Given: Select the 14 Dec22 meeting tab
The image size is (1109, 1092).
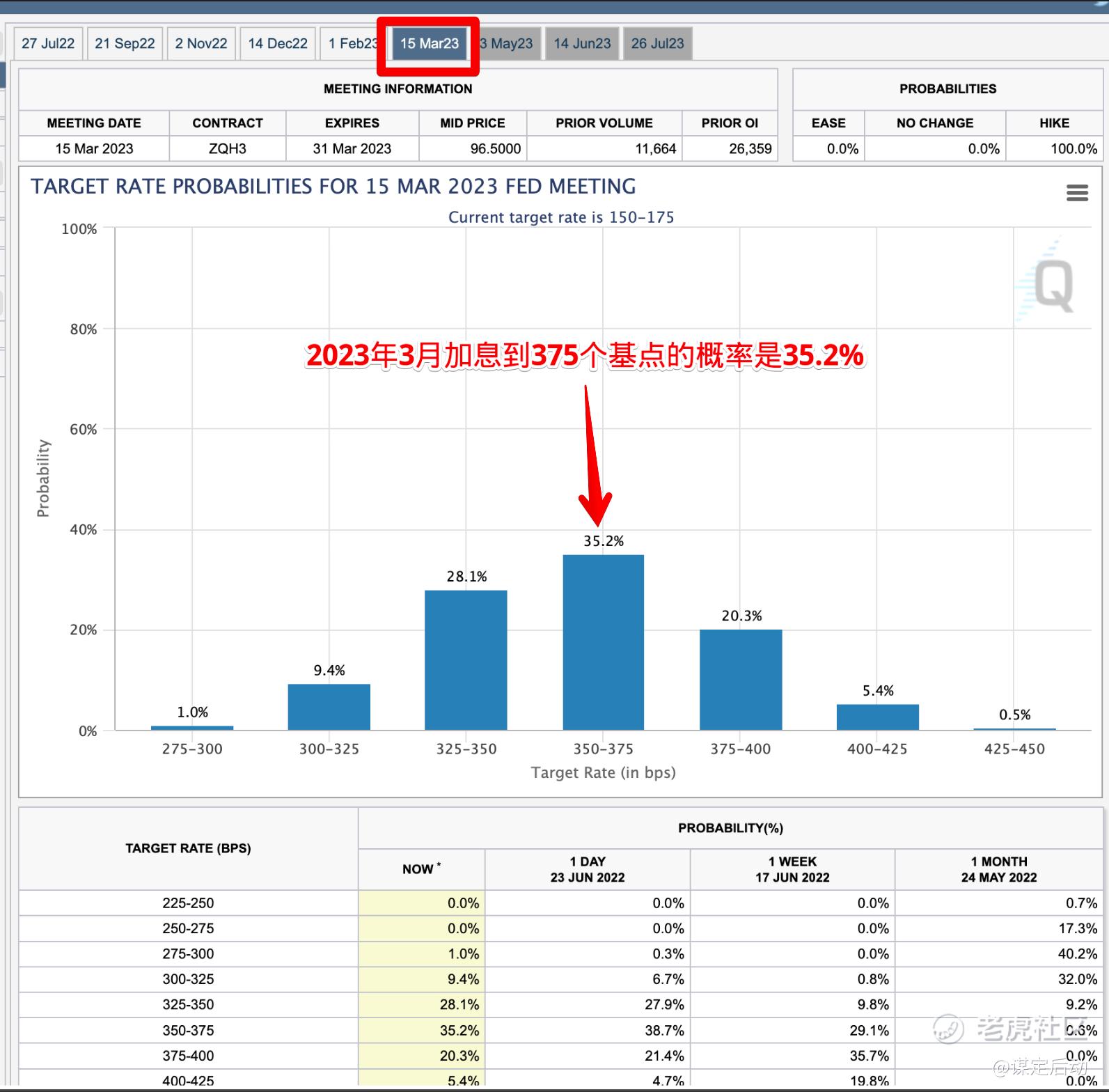Looking at the screenshot, I should (278, 43).
